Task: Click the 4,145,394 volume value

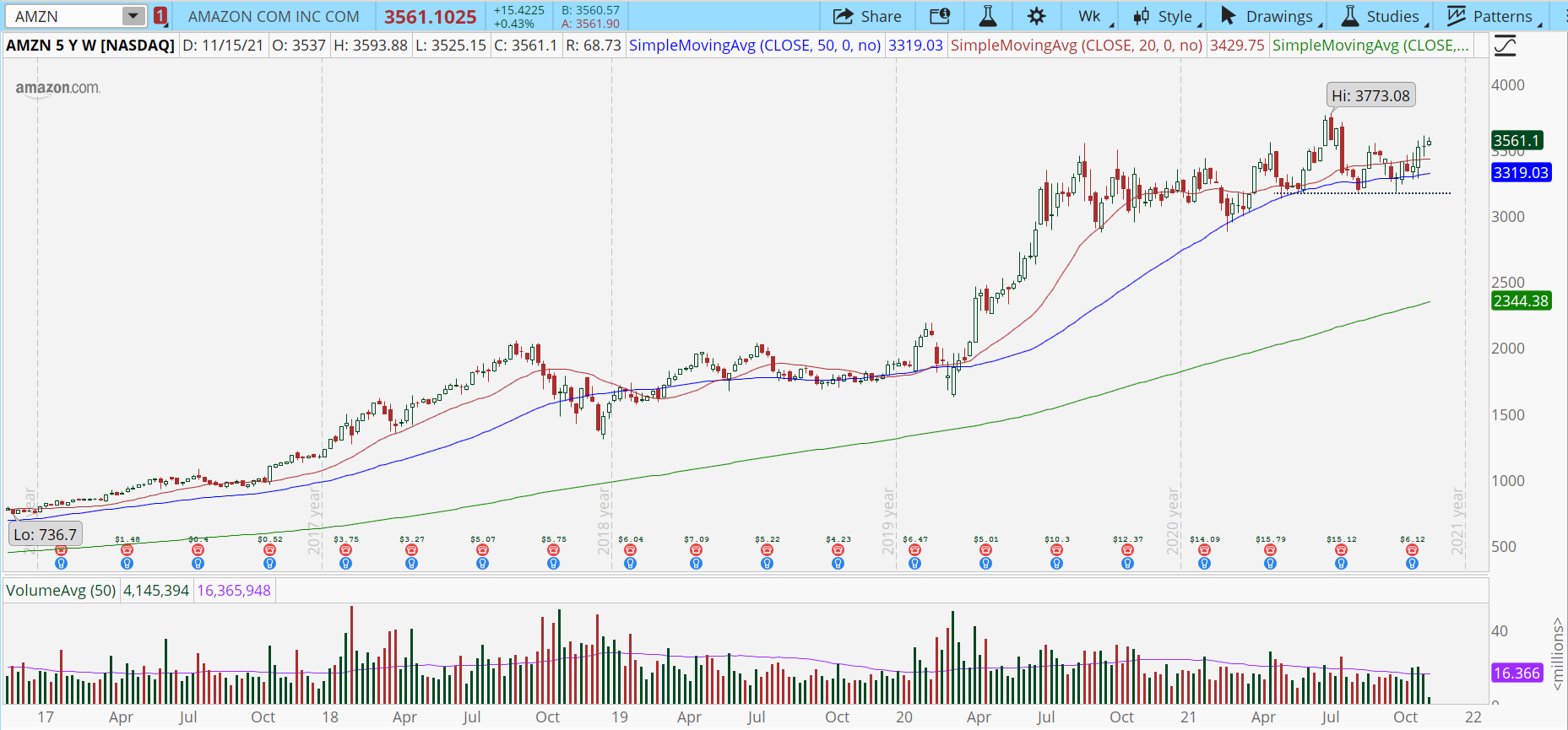Action: (156, 591)
